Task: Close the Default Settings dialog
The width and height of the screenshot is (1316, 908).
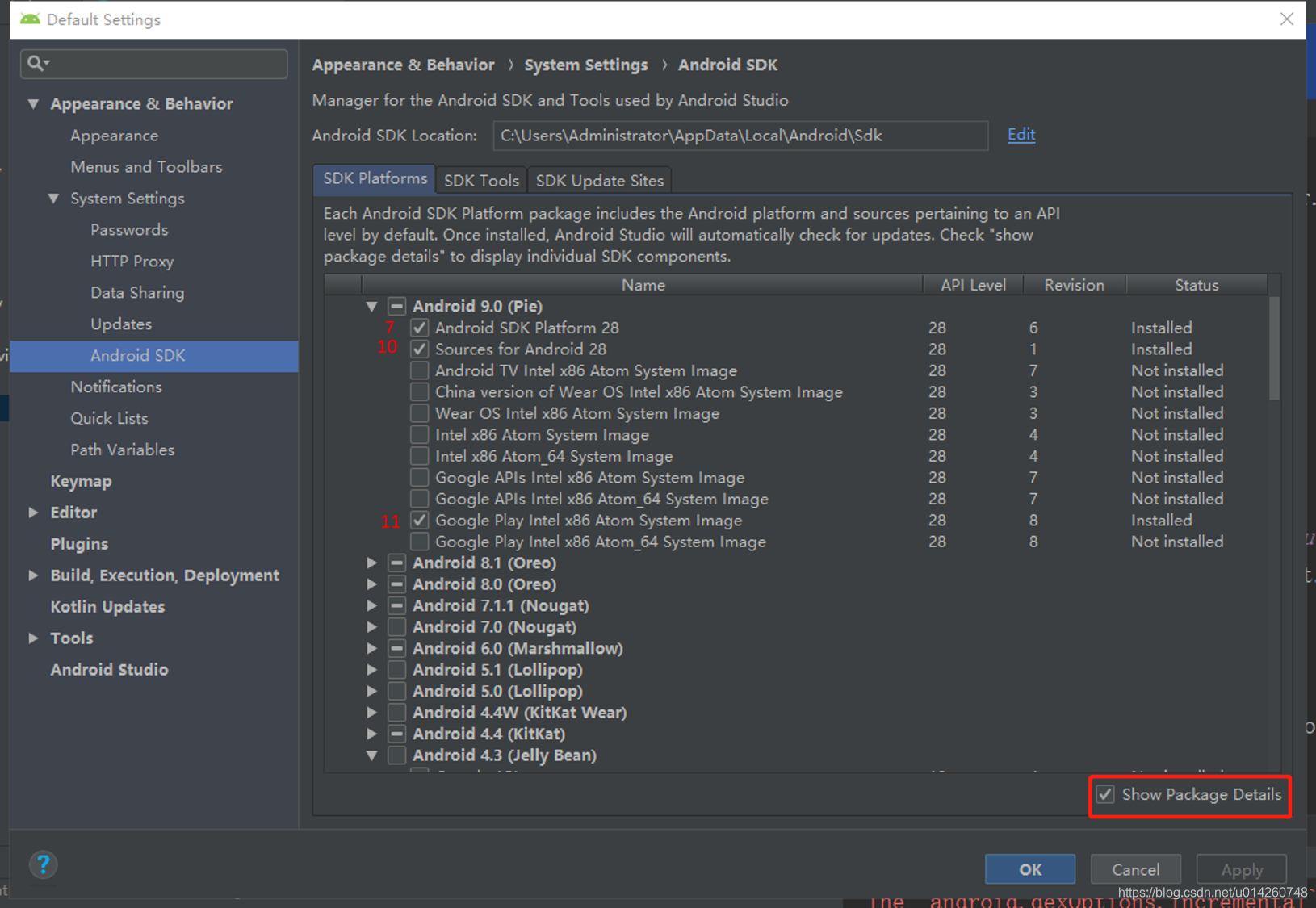Action: pyautogui.click(x=1286, y=19)
